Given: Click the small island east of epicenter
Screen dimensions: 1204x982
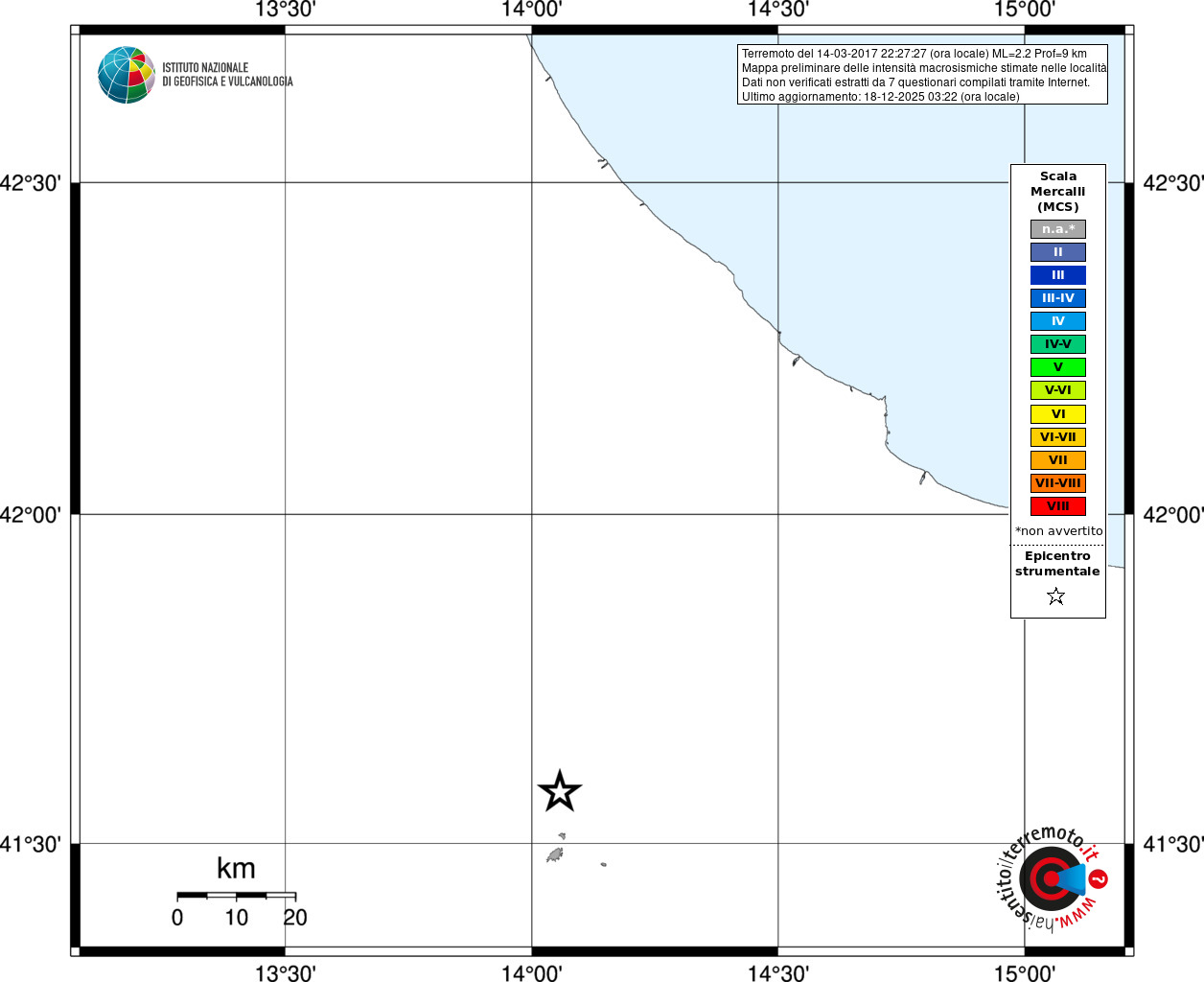Looking at the screenshot, I should tap(604, 864).
